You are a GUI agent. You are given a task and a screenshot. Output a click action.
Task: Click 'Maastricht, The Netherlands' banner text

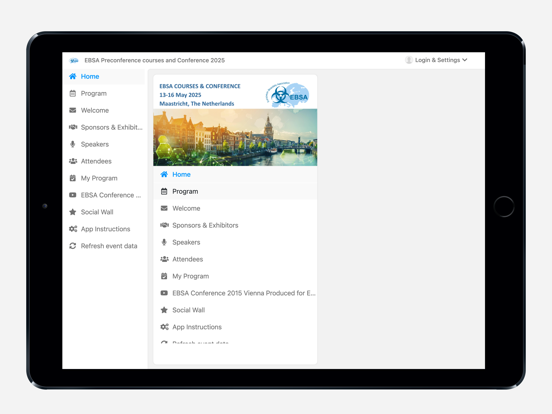coord(196,104)
